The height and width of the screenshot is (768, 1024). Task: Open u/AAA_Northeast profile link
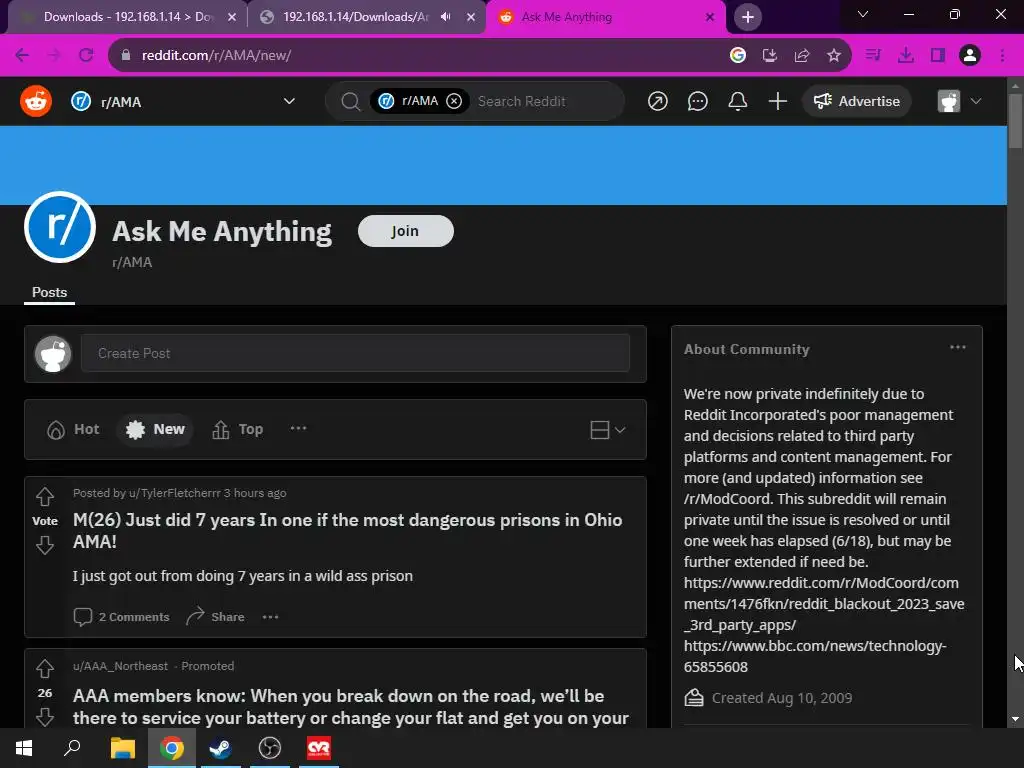pyautogui.click(x=120, y=666)
